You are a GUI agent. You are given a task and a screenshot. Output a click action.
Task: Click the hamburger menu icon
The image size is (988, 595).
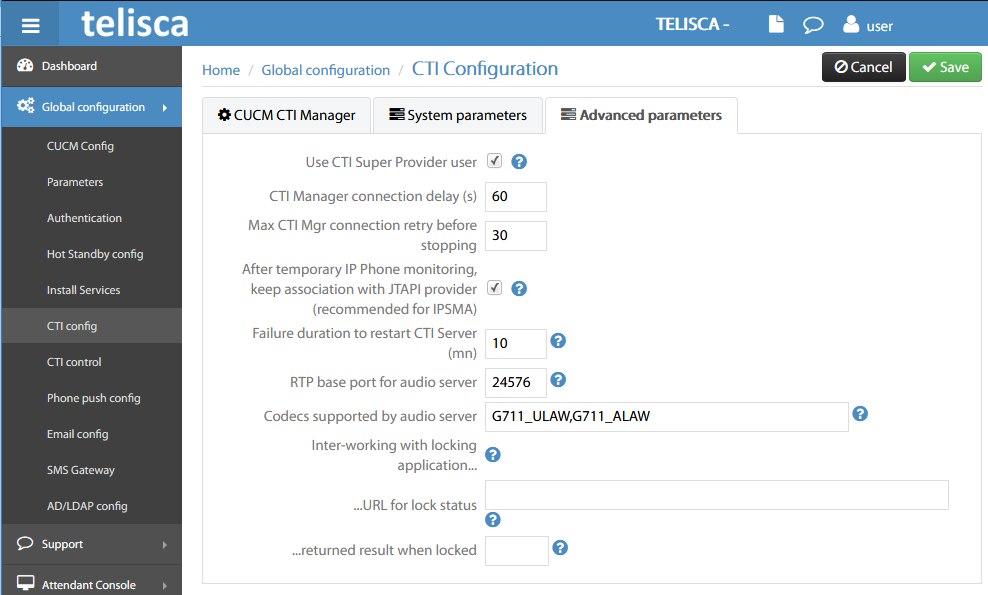(30, 25)
